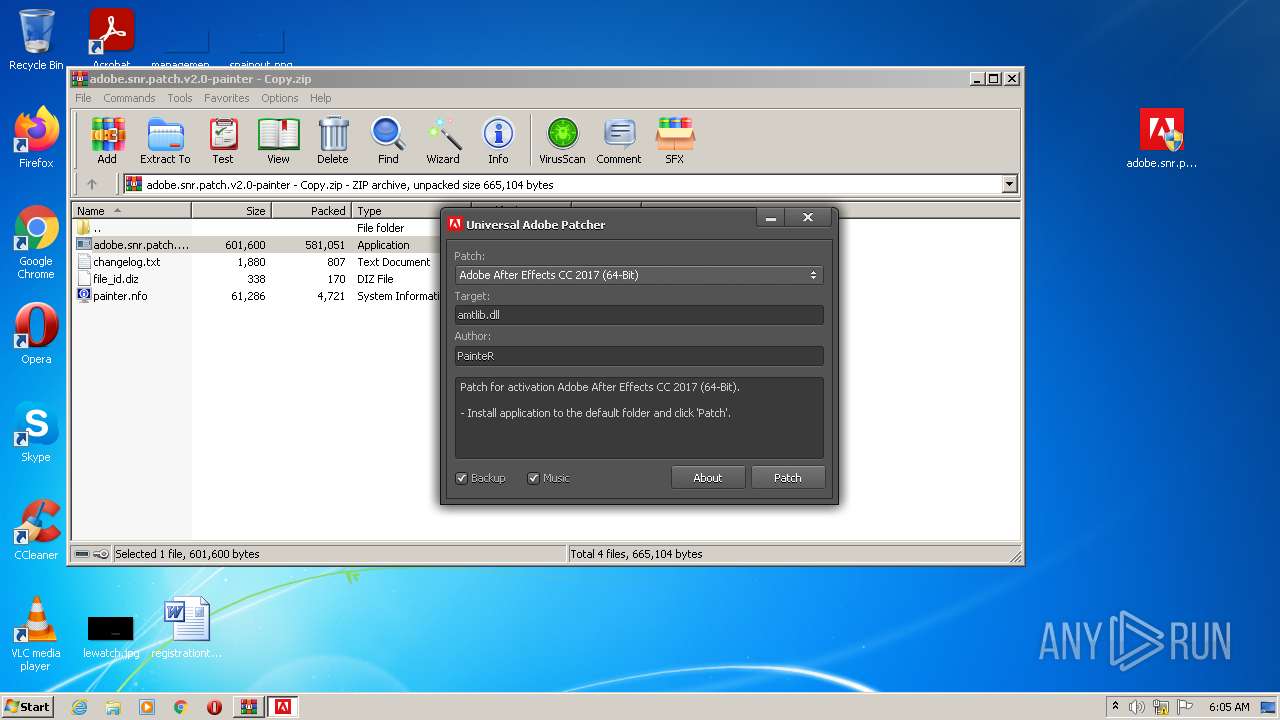Click the Opera taskbar icon
Viewport: 1280px width, 720px height.
(214, 707)
